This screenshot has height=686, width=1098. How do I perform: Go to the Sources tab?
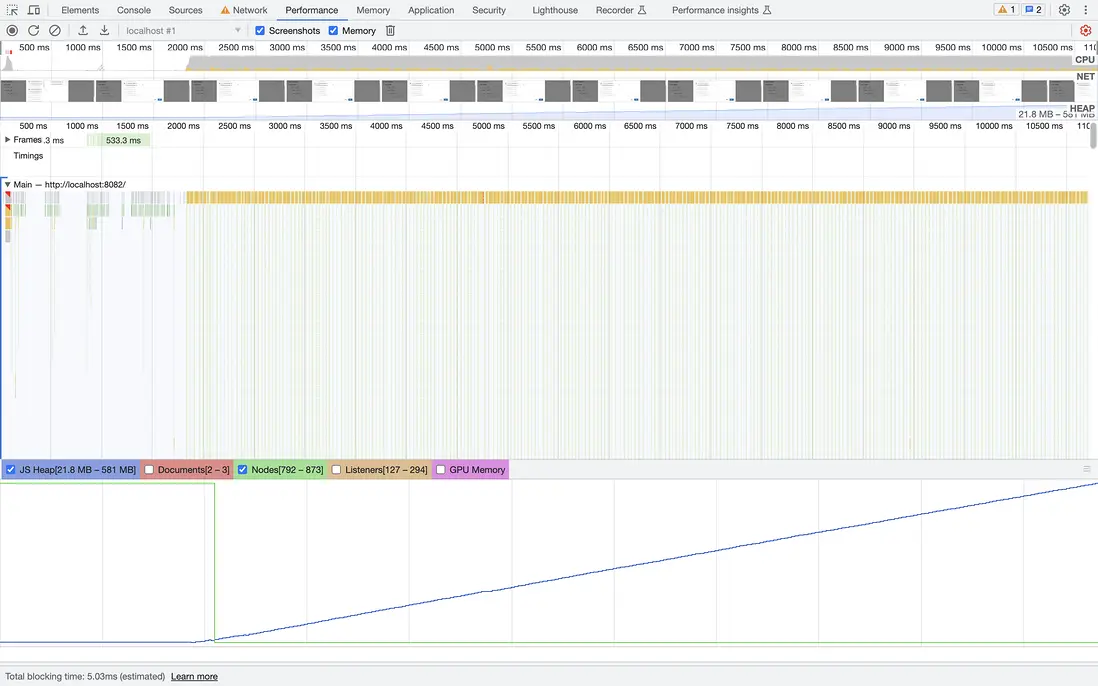(186, 10)
